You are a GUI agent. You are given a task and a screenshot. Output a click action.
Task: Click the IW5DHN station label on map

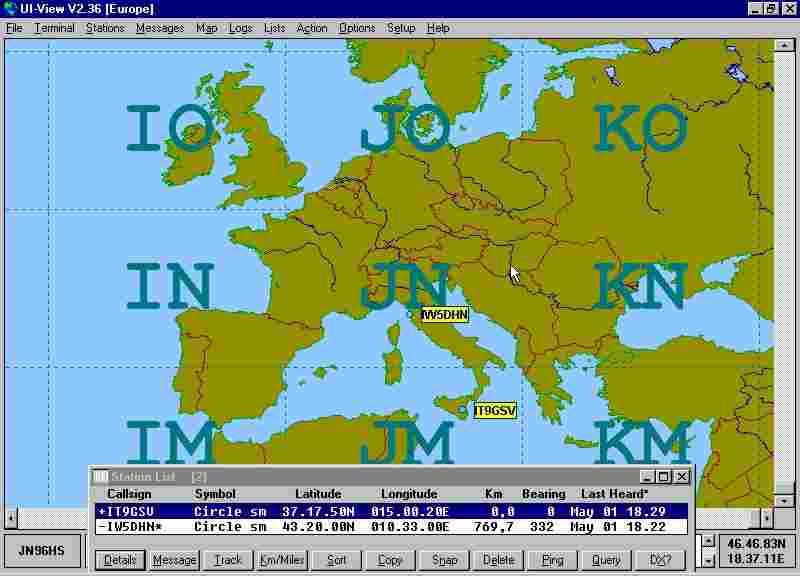[x=445, y=315]
